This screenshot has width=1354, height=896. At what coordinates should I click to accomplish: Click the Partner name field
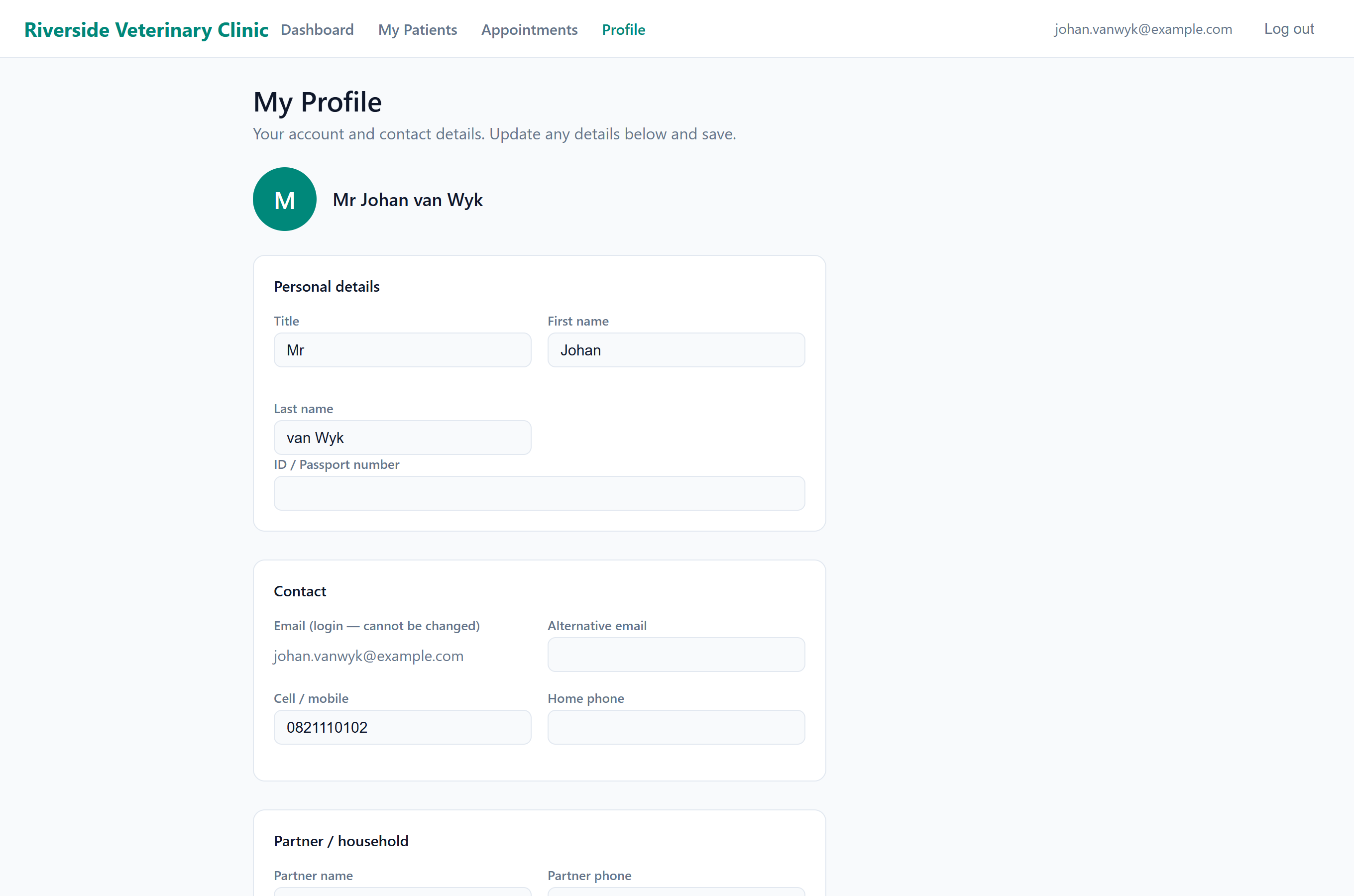click(x=402, y=892)
